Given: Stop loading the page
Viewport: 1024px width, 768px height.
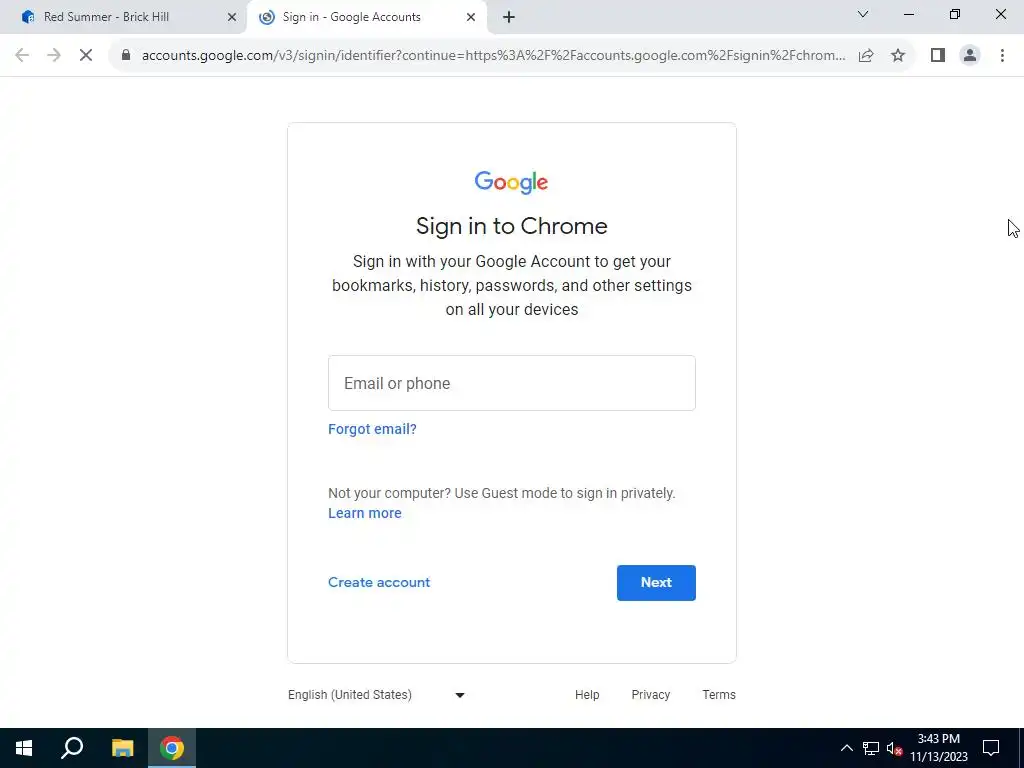Looking at the screenshot, I should (86, 56).
